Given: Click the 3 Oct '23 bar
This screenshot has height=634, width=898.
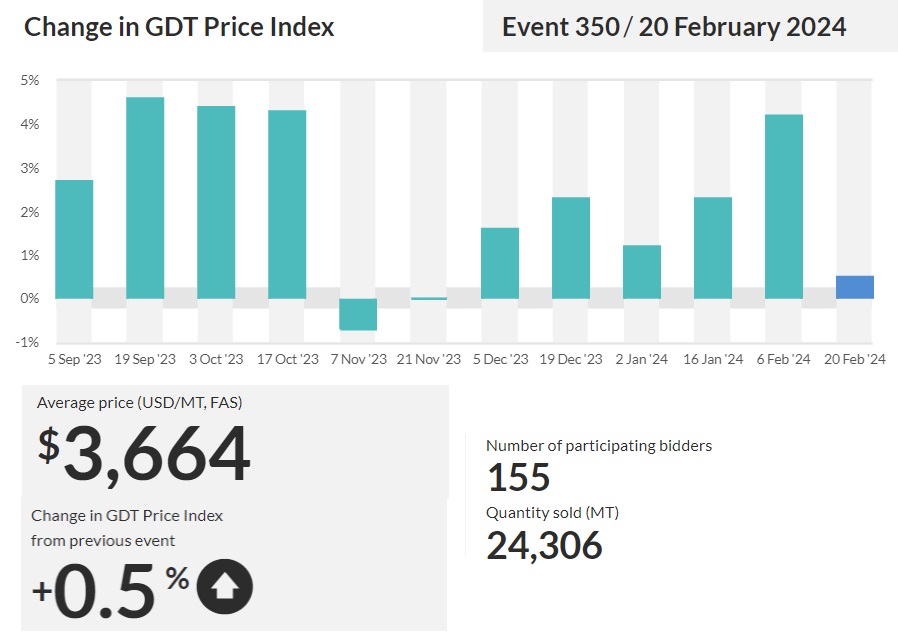Looking at the screenshot, I should (x=216, y=202).
